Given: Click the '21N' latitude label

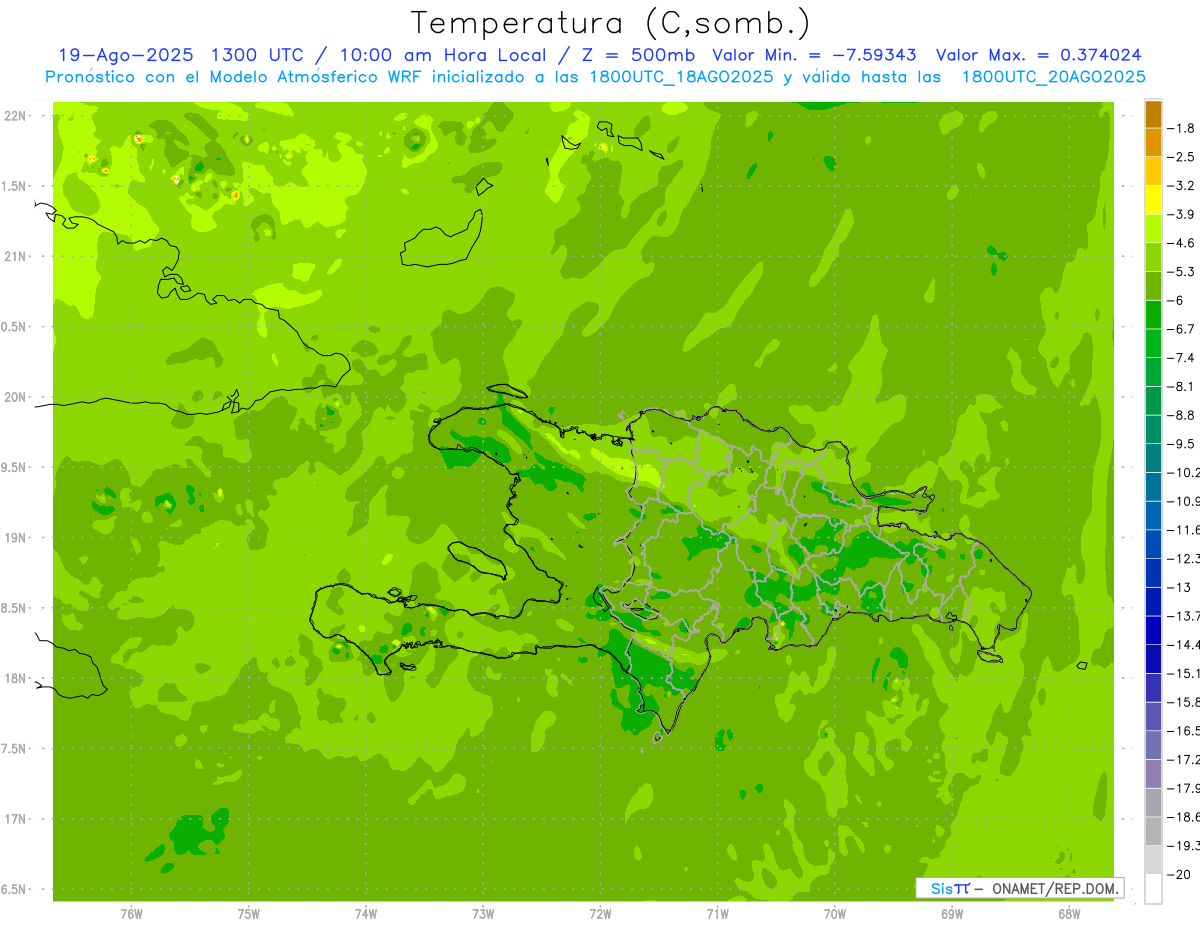Looking at the screenshot, I should [x=15, y=257].
